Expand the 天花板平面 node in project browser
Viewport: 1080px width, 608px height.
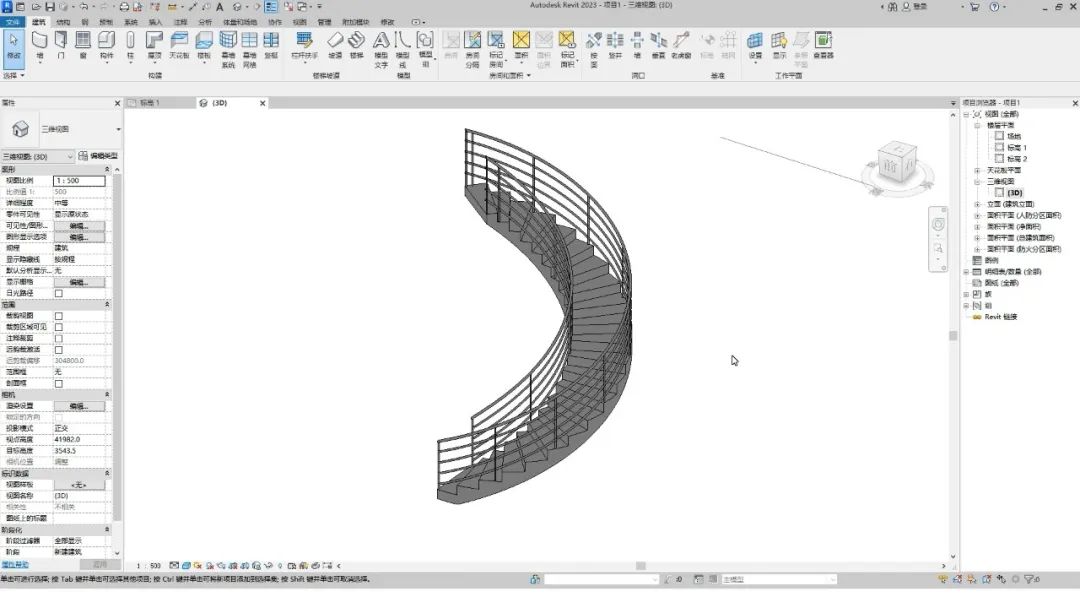tap(977, 170)
